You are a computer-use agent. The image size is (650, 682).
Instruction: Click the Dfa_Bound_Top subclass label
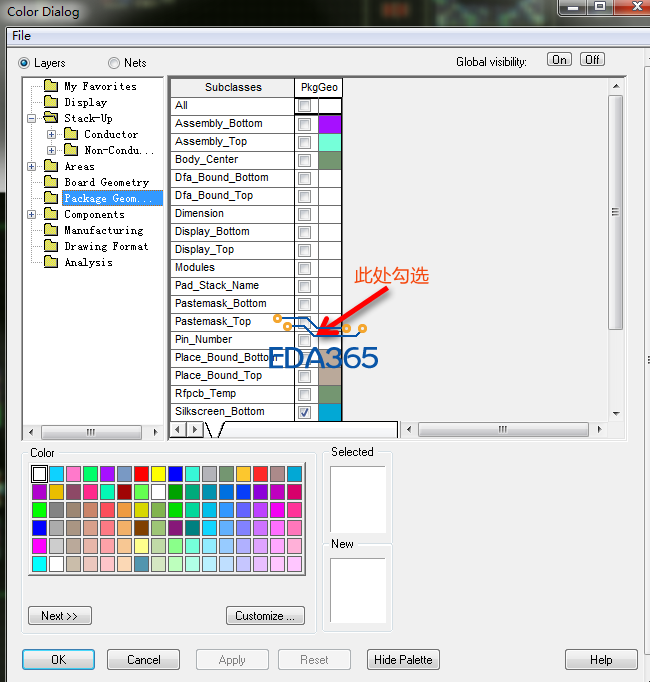click(214, 196)
